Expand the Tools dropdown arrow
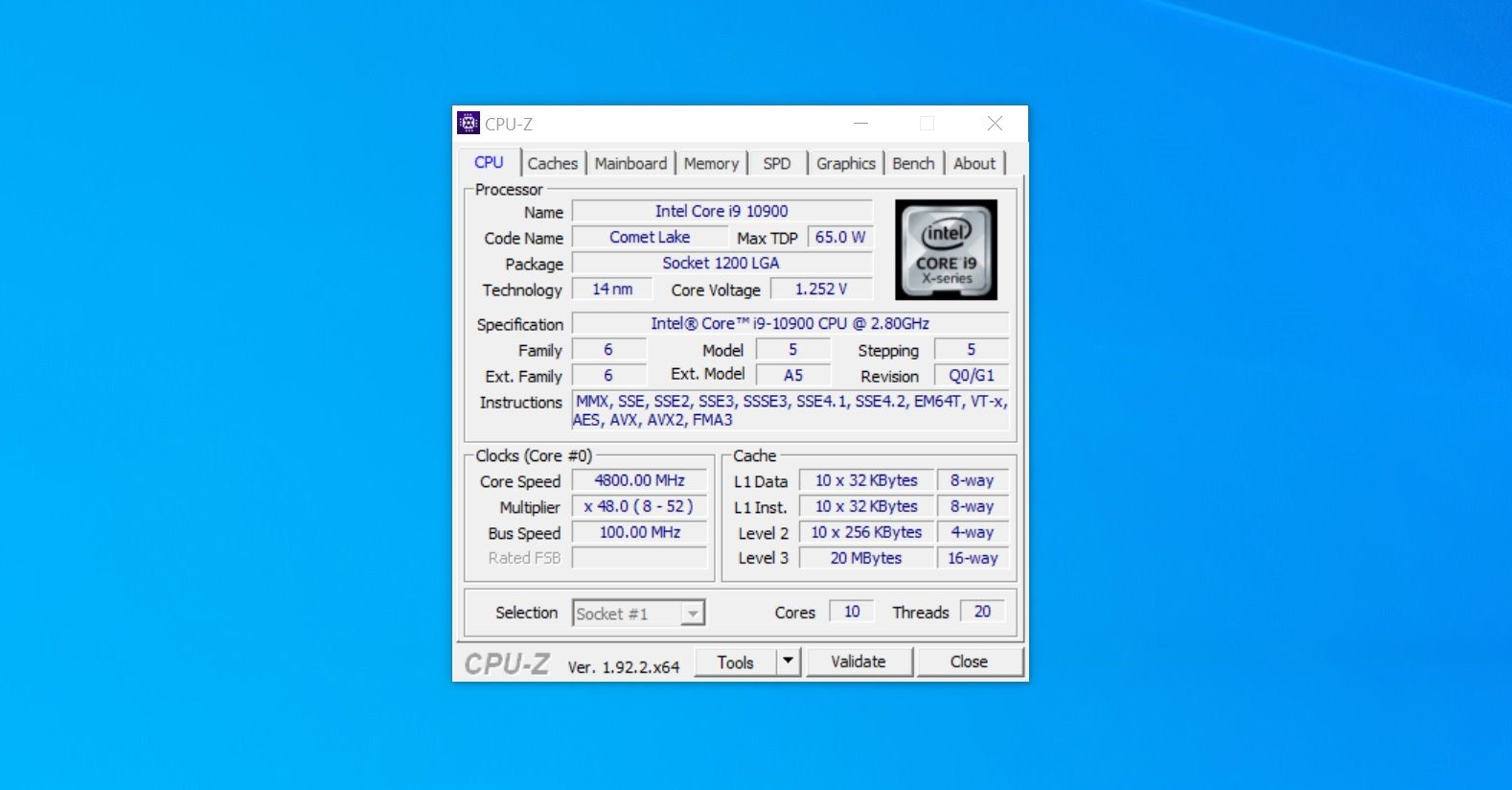The height and width of the screenshot is (790, 1512). click(x=789, y=662)
